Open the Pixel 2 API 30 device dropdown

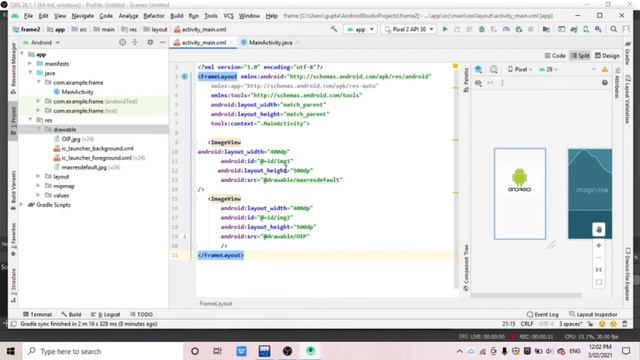pos(409,29)
